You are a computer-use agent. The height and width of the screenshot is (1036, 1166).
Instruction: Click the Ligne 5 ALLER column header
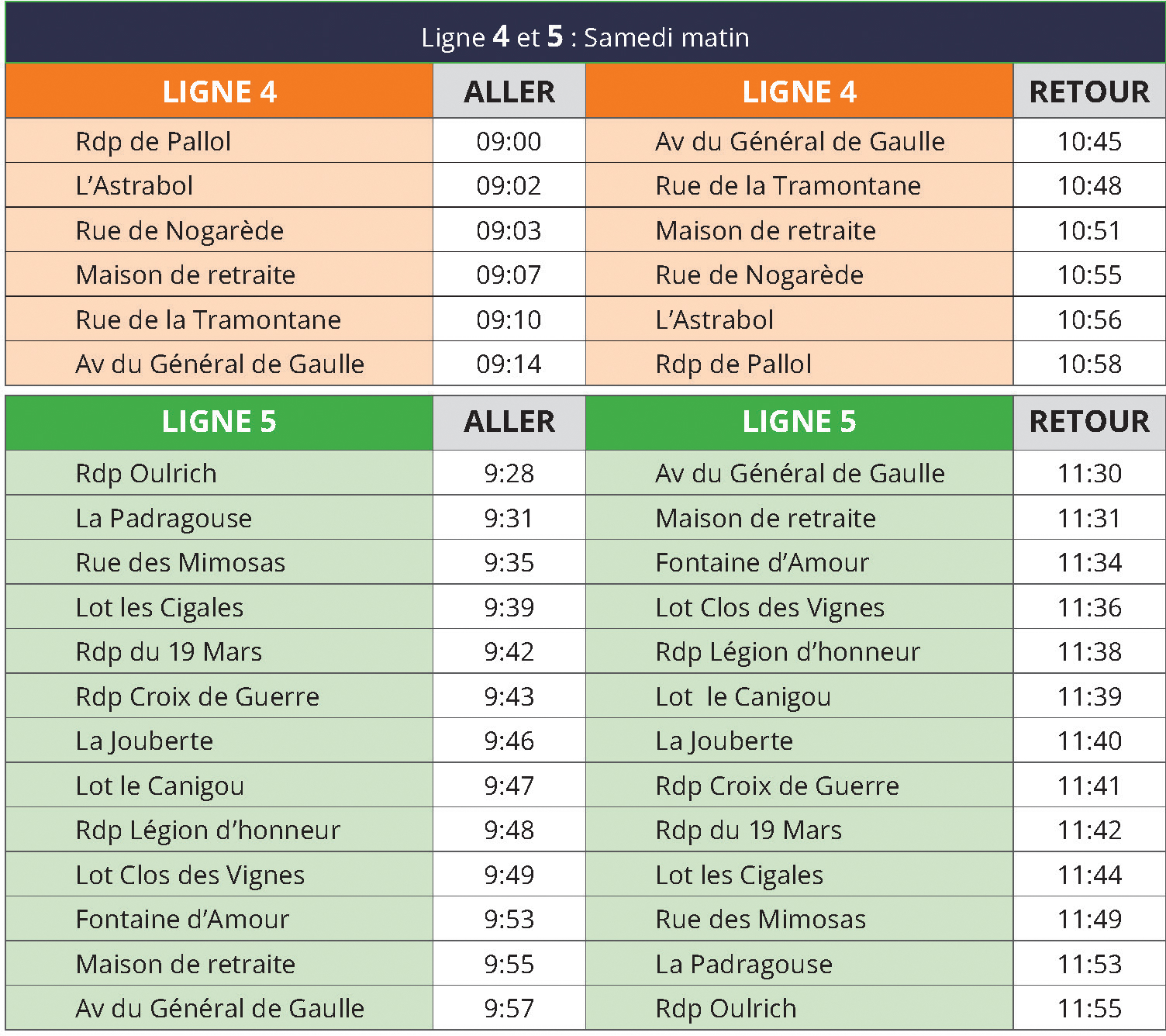[x=509, y=422]
